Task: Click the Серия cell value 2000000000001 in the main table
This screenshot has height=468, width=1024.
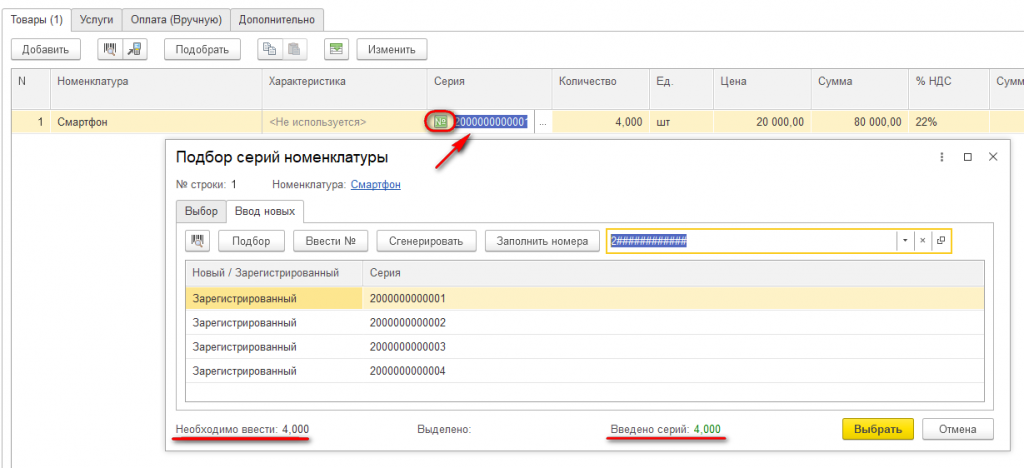Action: pyautogui.click(x=491, y=122)
